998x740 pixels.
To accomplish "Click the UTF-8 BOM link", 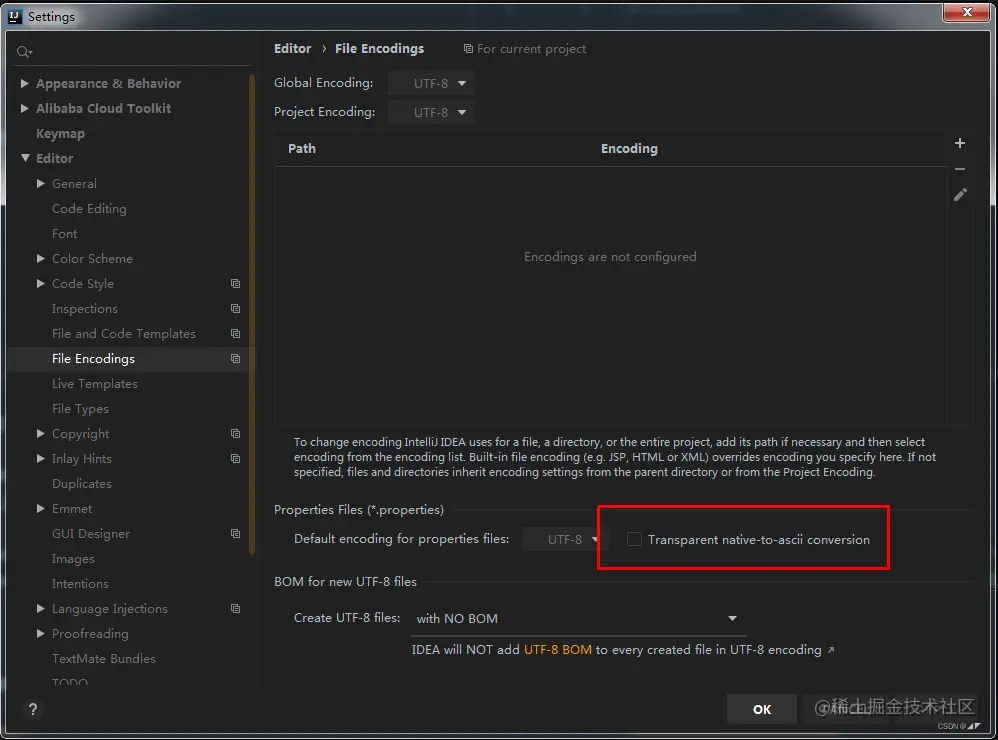I will (558, 650).
